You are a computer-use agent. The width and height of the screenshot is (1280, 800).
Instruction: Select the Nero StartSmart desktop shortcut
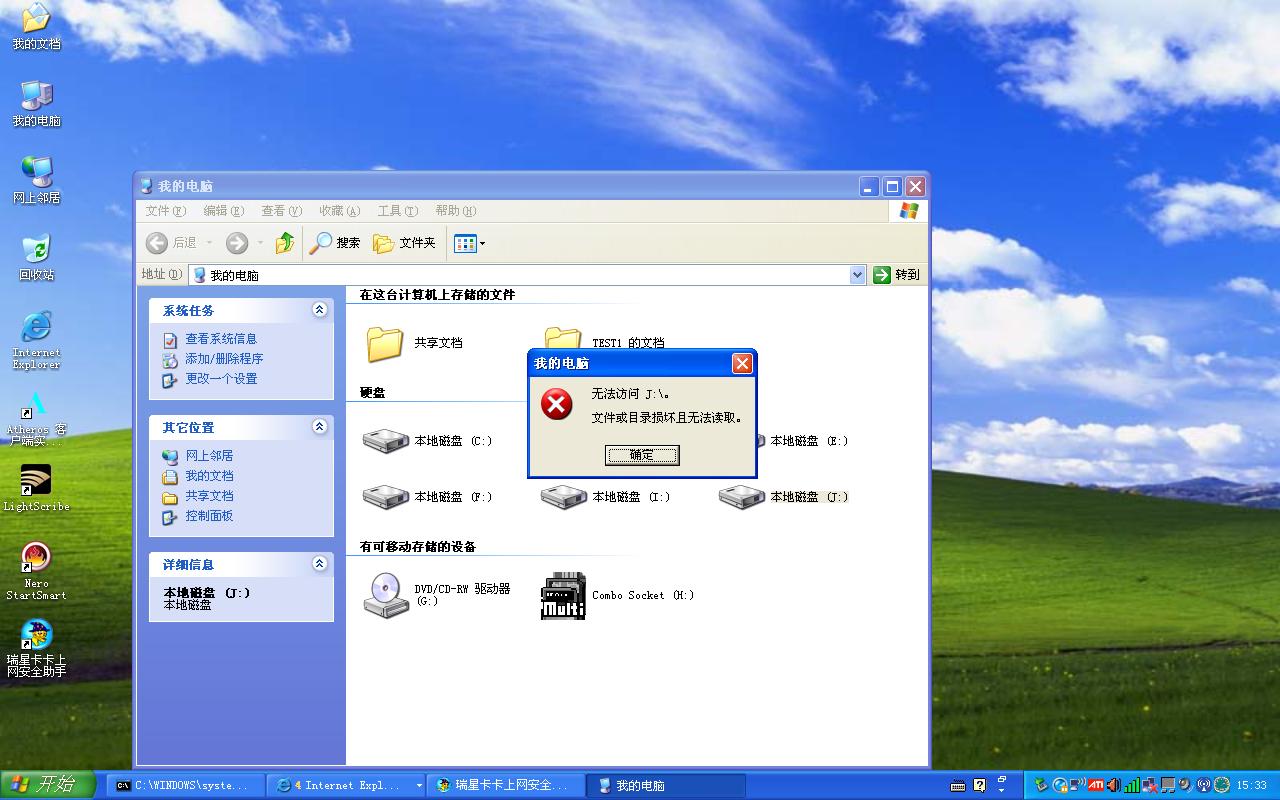[x=36, y=571]
